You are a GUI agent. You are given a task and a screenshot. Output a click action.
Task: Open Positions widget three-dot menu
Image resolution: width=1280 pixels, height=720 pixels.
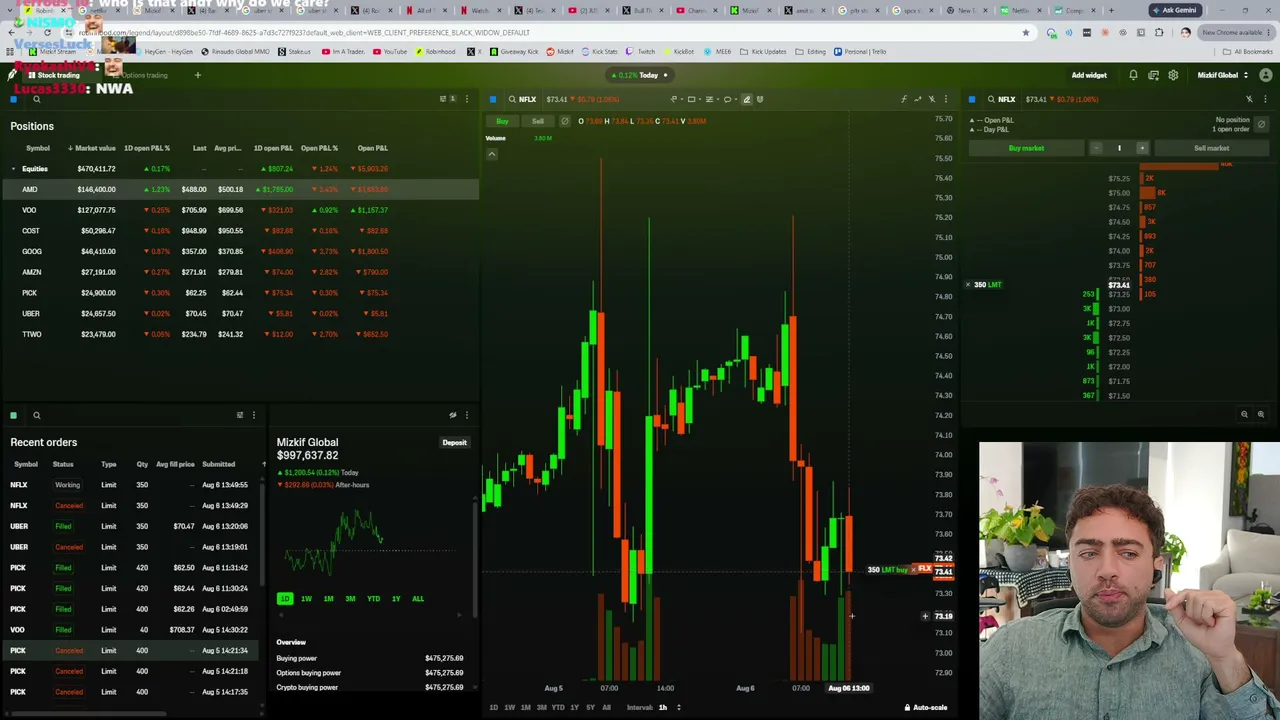[466, 99]
